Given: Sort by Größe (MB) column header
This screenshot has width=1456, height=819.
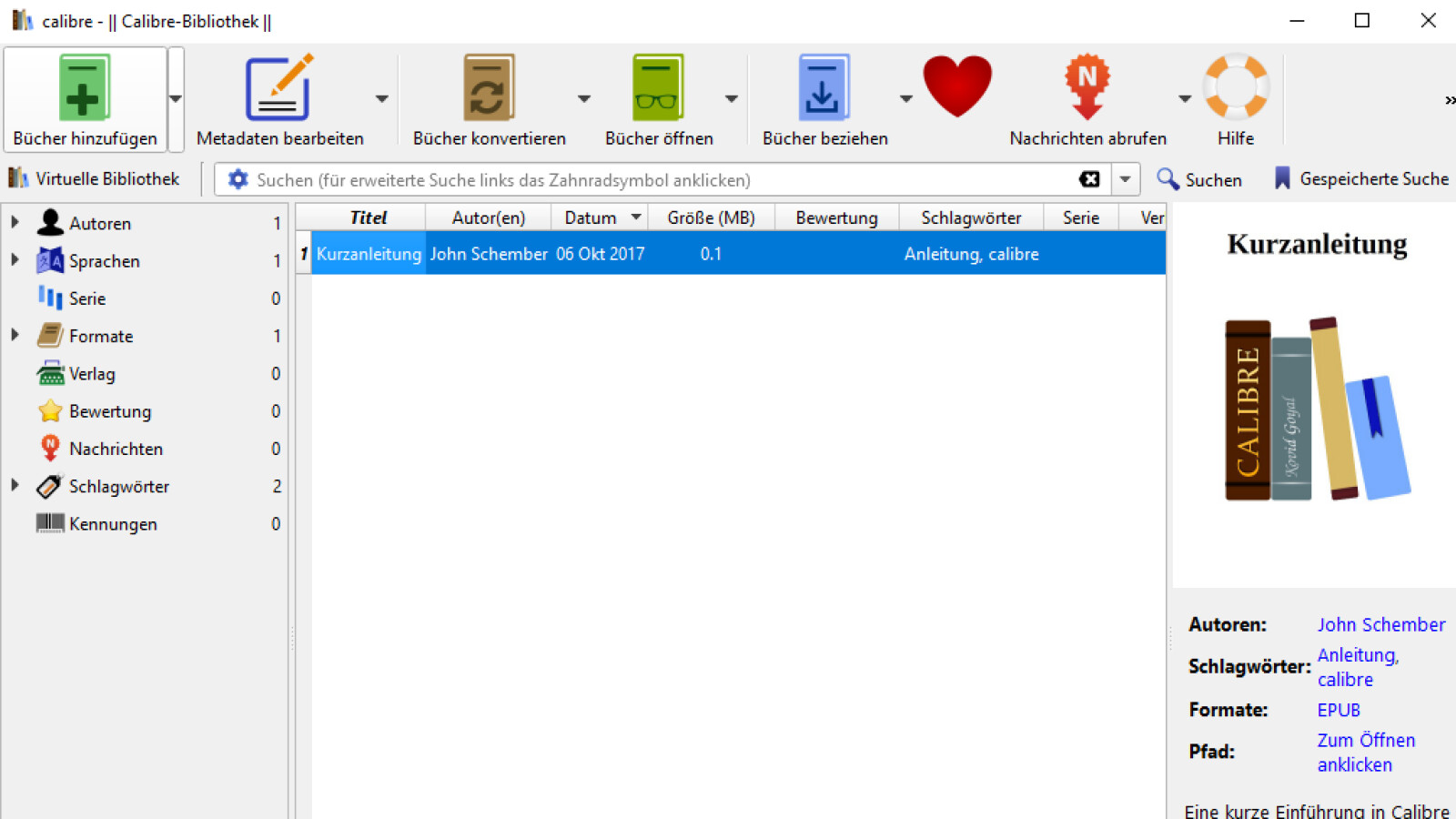Looking at the screenshot, I should click(711, 217).
